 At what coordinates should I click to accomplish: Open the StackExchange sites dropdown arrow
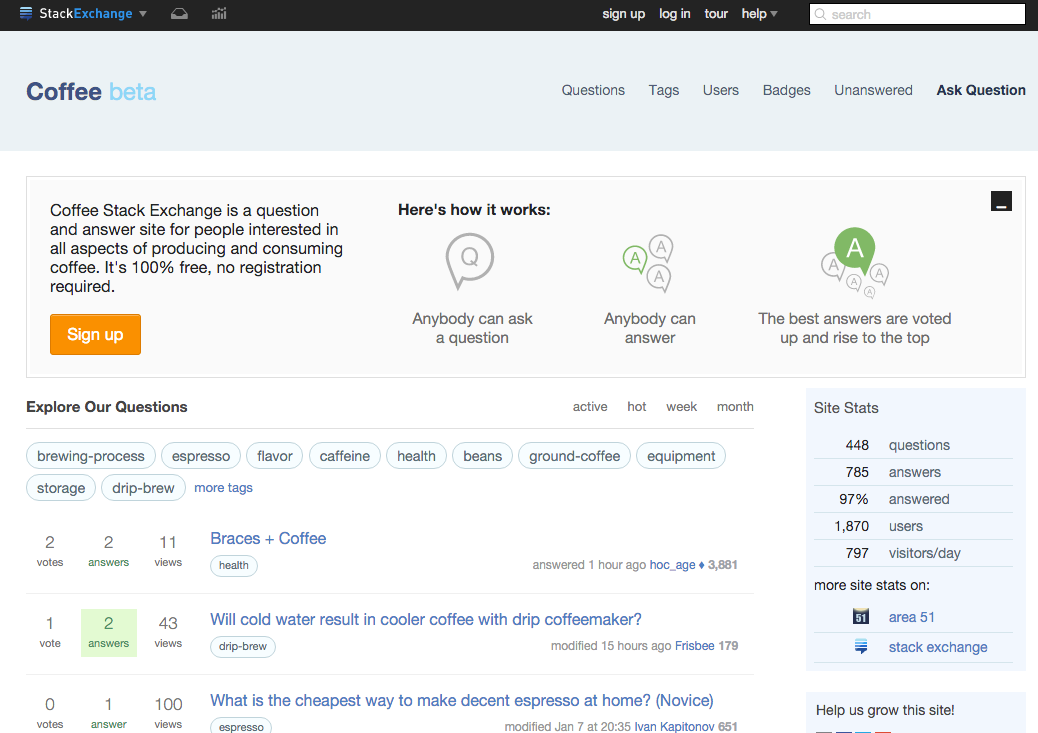click(142, 14)
